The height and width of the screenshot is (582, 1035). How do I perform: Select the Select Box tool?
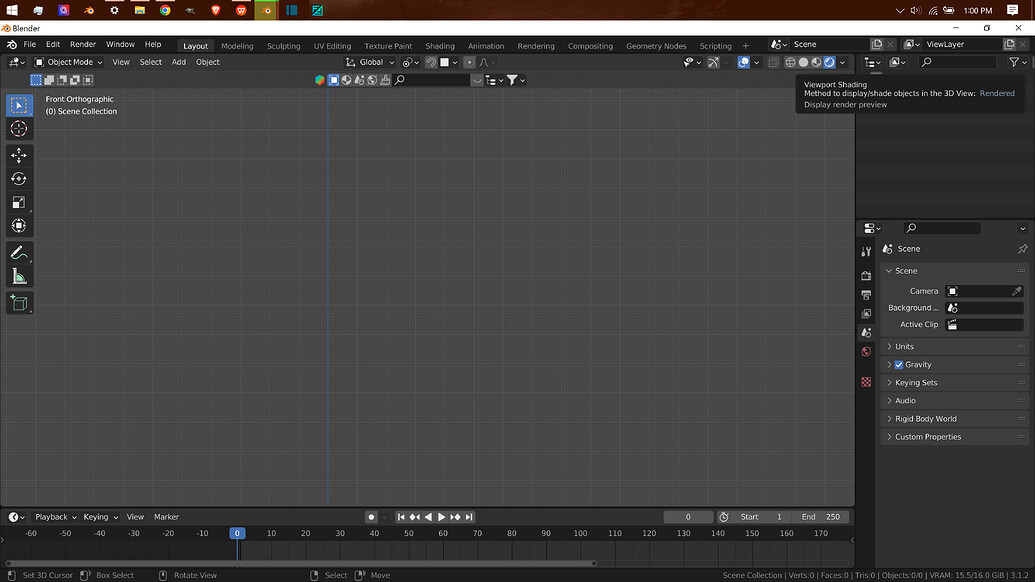[x=19, y=105]
